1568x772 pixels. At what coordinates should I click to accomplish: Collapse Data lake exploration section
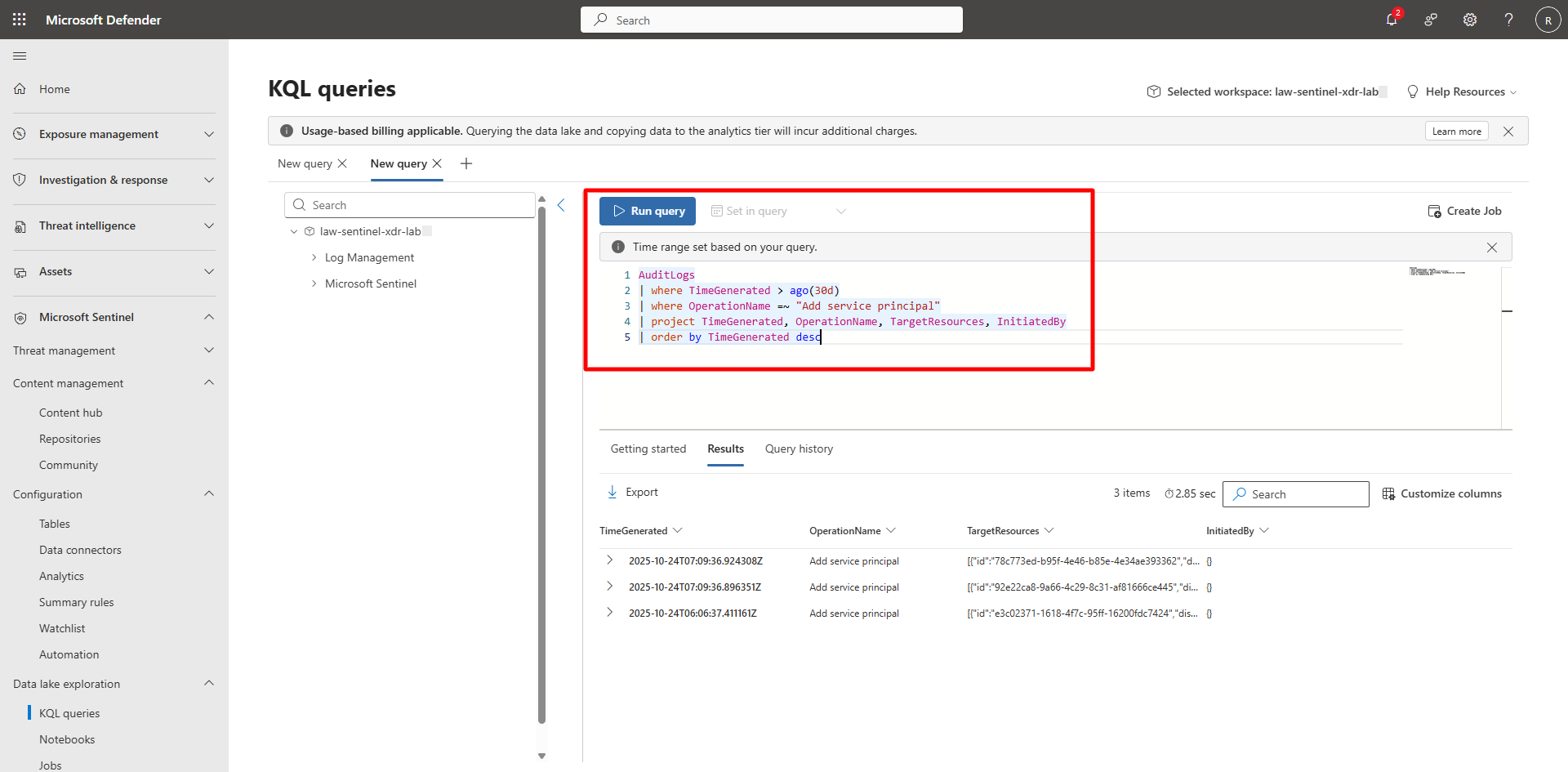pyautogui.click(x=209, y=684)
